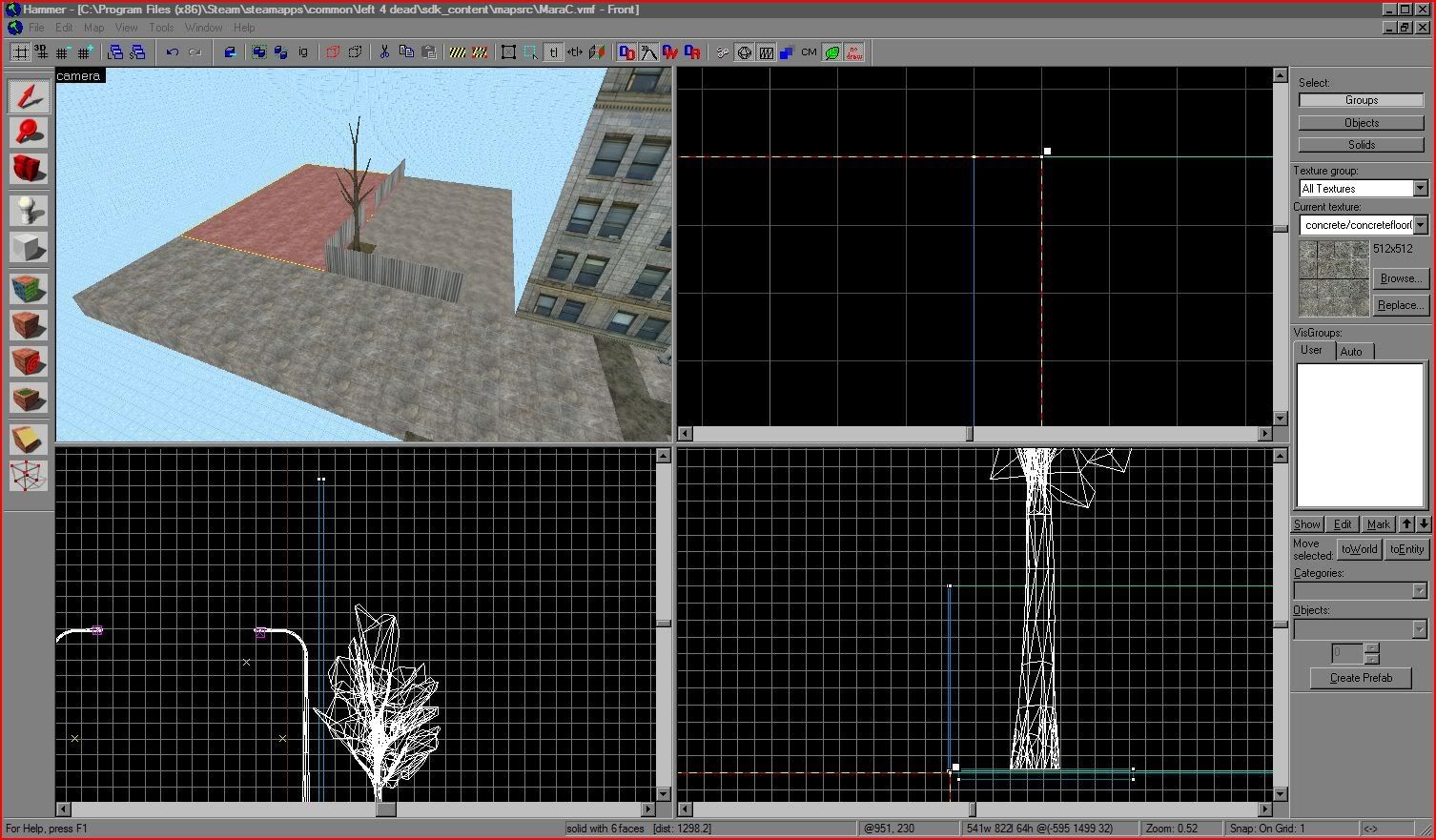Click the Larger Grid icon

click(x=86, y=52)
